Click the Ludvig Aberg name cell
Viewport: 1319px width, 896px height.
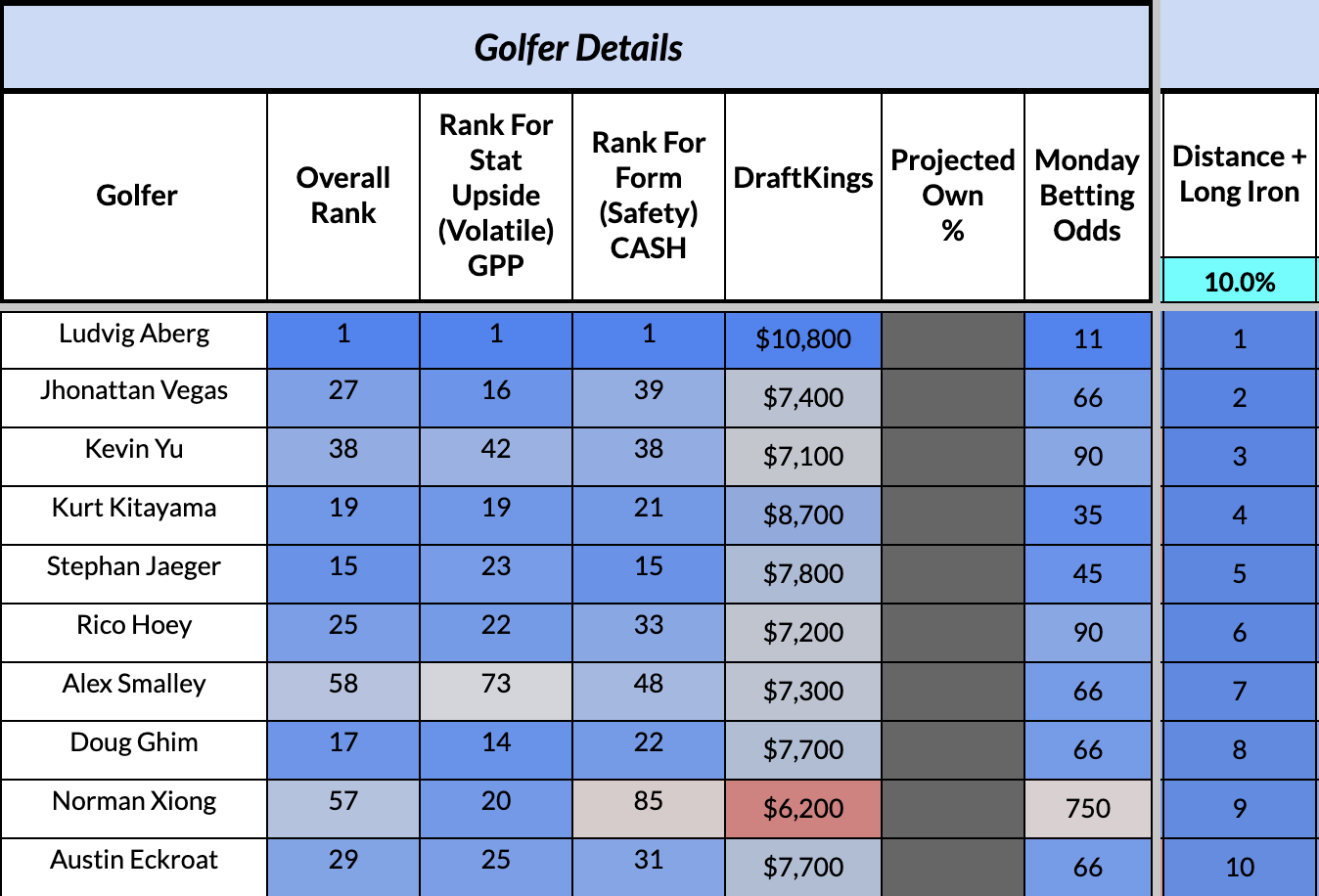(134, 335)
